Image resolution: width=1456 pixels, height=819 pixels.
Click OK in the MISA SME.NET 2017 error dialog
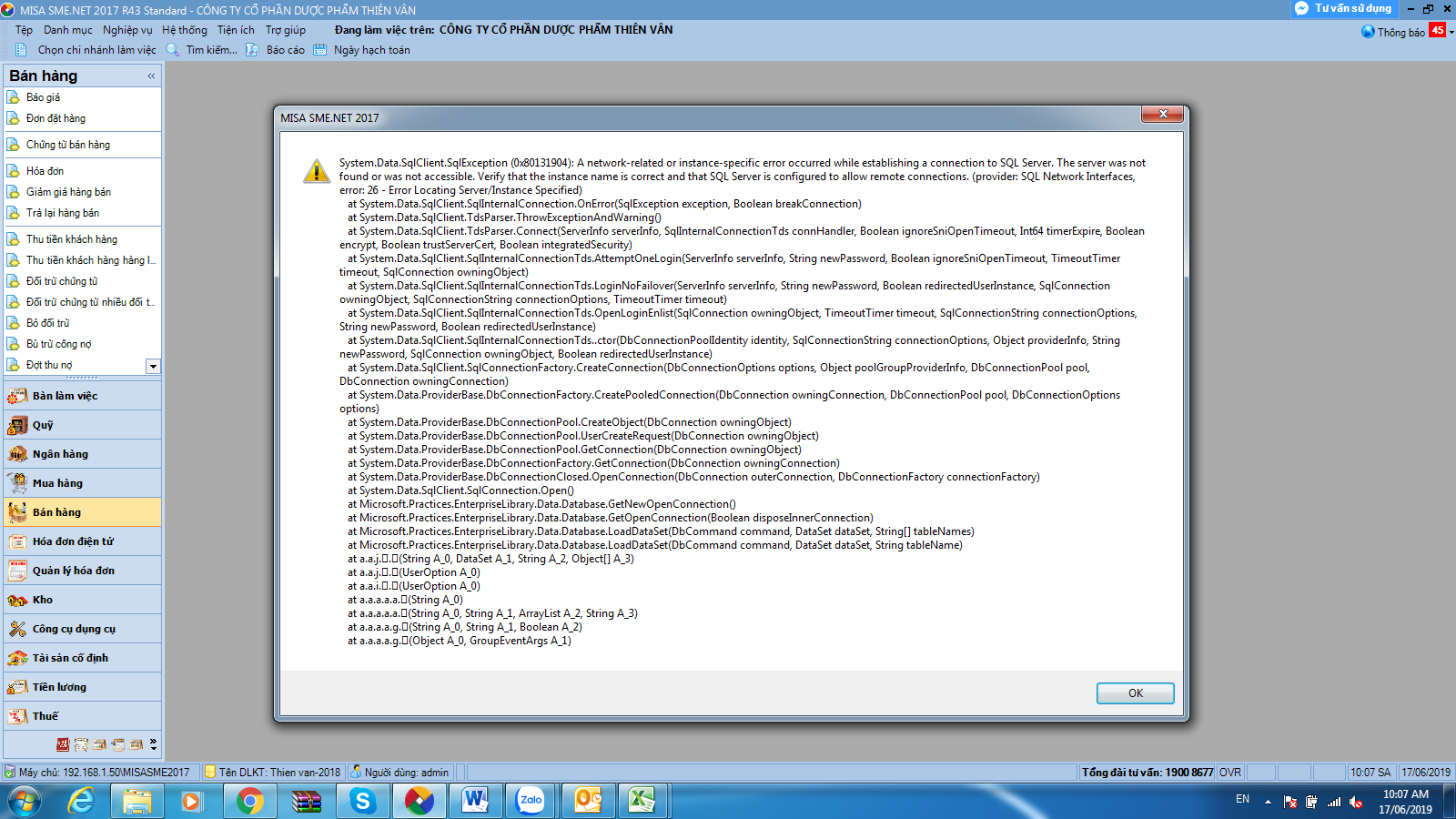coord(1135,693)
